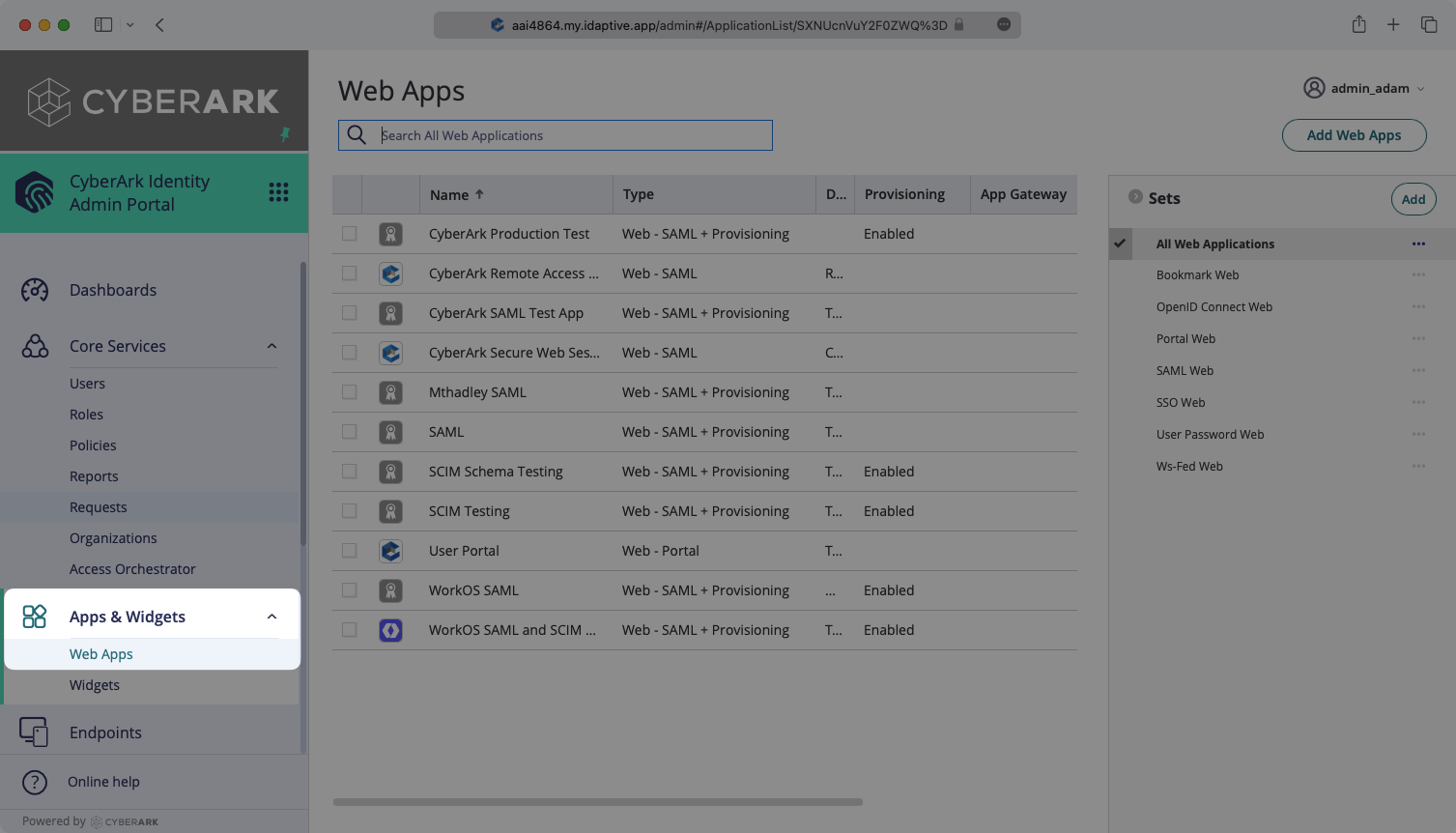Open the Widgets menu item
Viewport: 1456px width, 833px height.
click(95, 685)
